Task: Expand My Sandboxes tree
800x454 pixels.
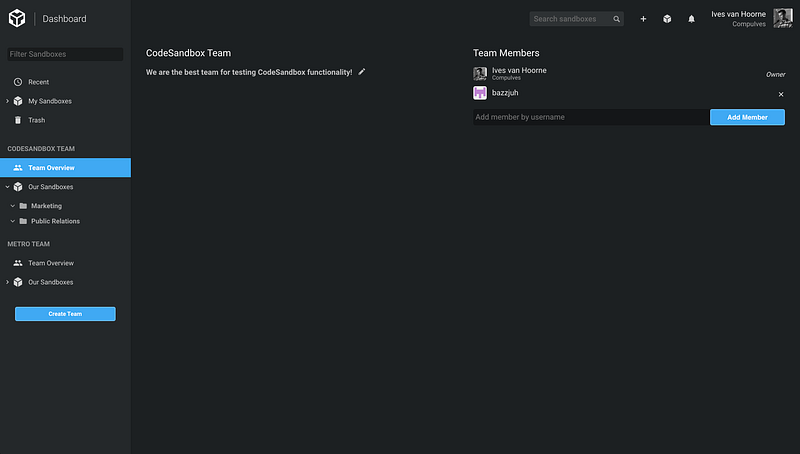Action: click(8, 101)
